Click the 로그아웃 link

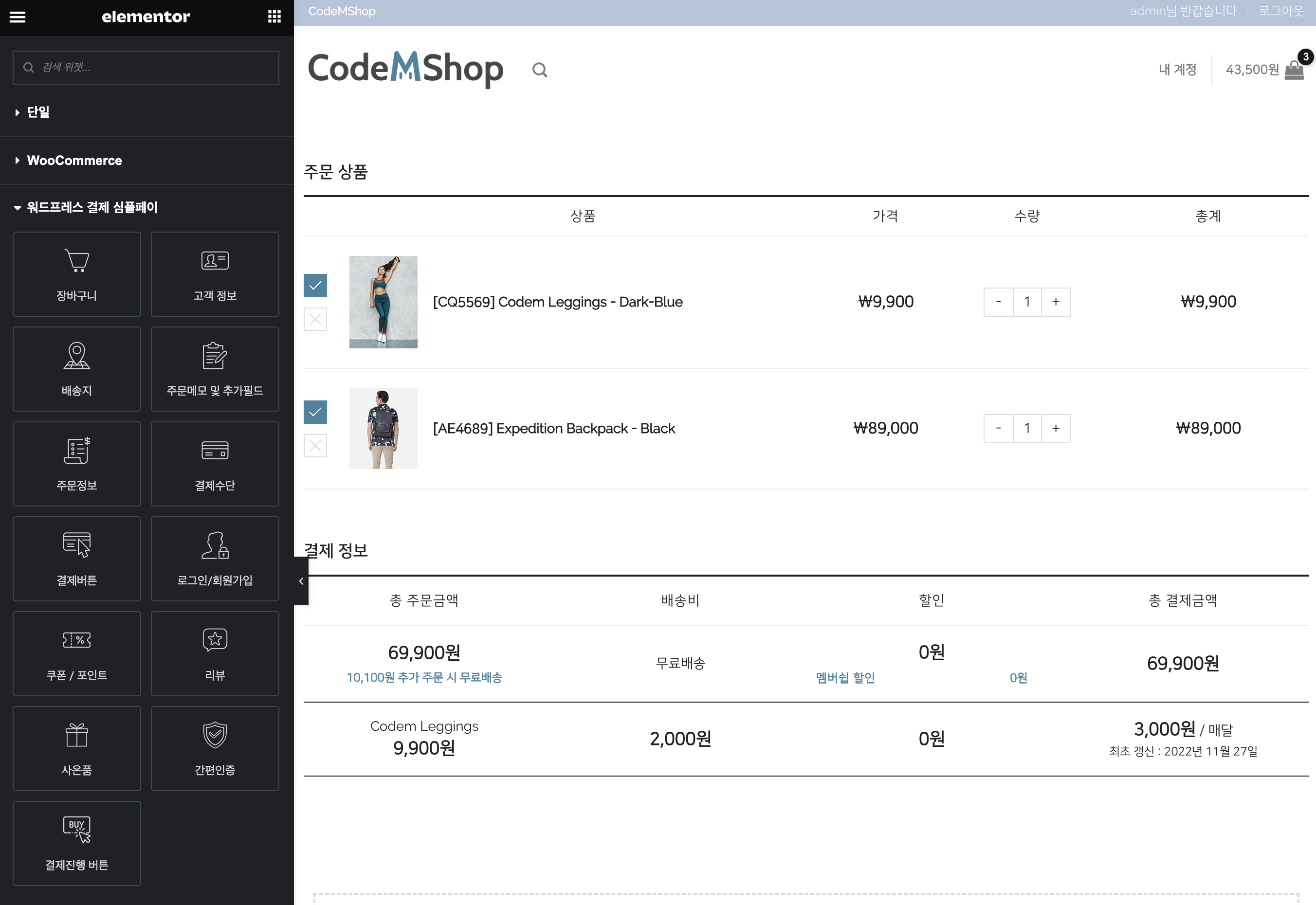click(x=1281, y=11)
